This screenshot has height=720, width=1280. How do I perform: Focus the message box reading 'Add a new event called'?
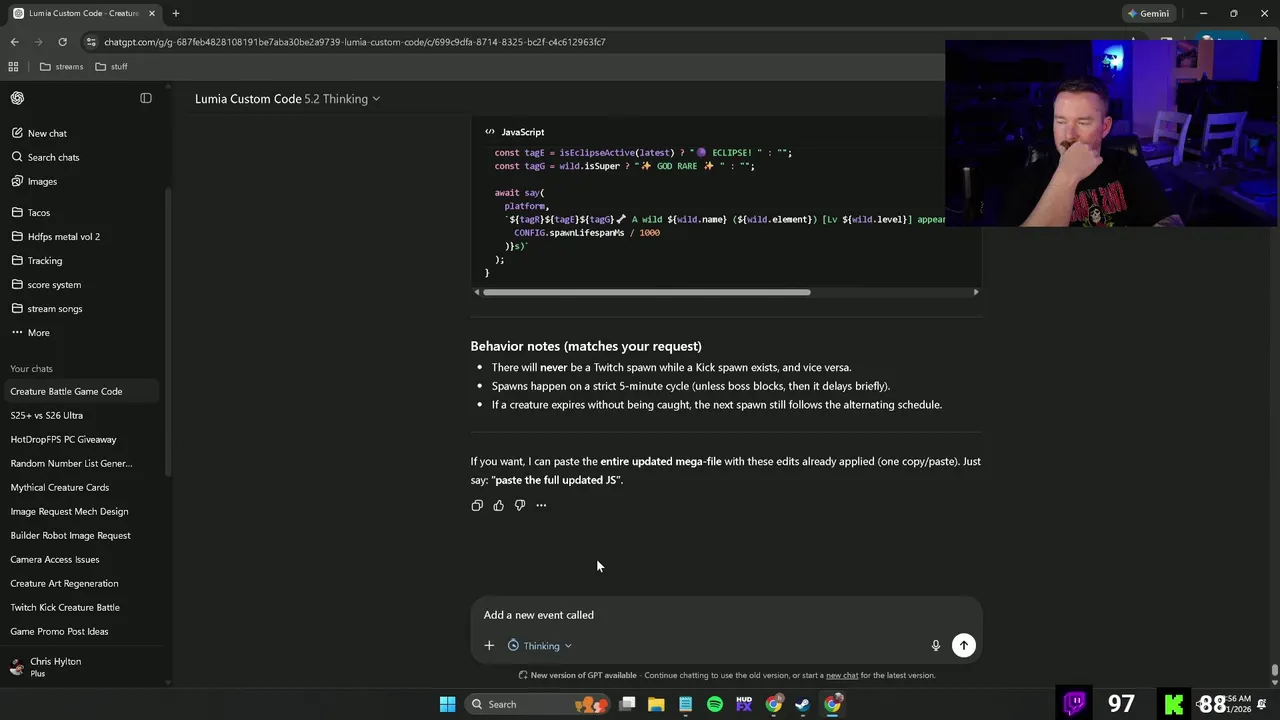(726, 615)
